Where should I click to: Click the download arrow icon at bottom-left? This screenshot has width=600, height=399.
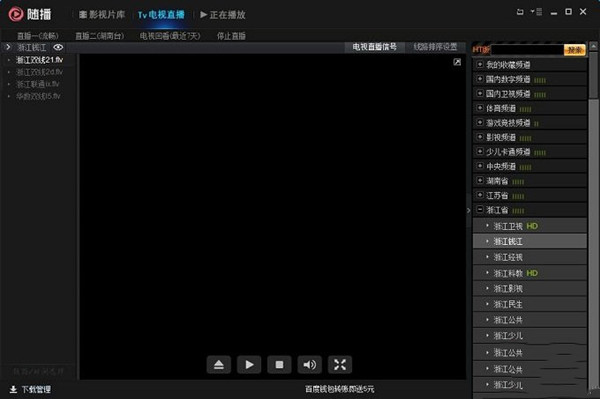[x=13, y=389]
